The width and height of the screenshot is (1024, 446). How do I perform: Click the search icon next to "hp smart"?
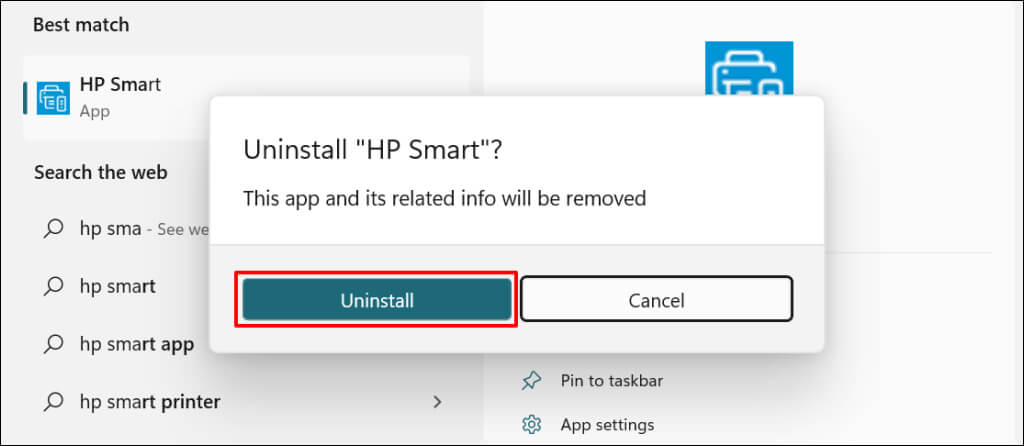pos(52,286)
